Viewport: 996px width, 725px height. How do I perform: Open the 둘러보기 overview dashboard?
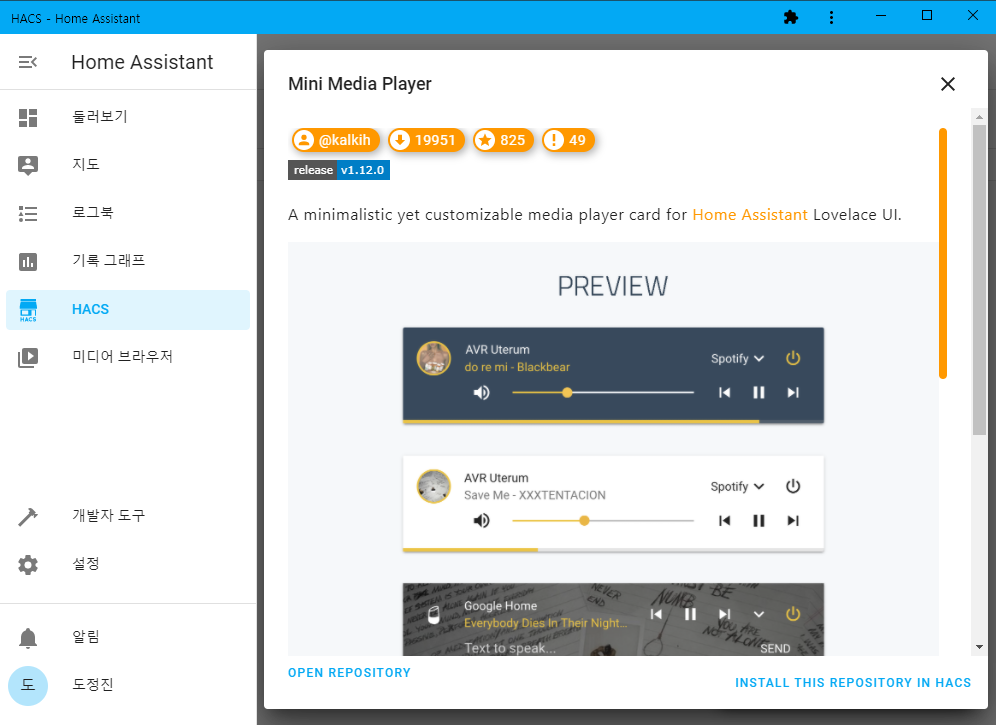tap(128, 117)
